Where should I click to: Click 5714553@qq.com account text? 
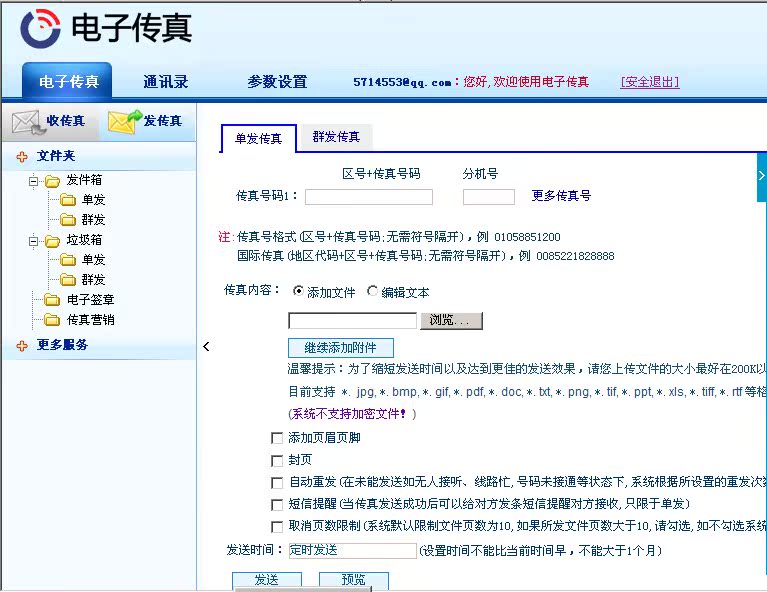click(x=402, y=82)
